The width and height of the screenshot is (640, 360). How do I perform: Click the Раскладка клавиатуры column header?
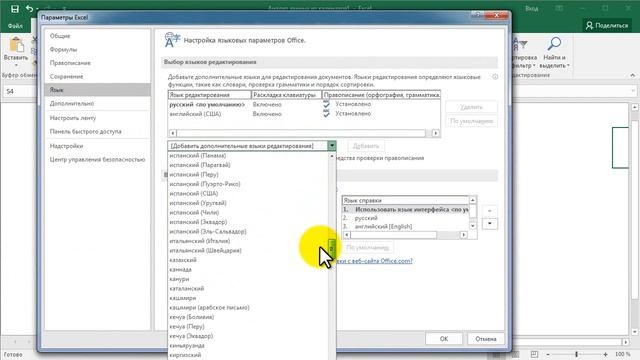[286, 95]
